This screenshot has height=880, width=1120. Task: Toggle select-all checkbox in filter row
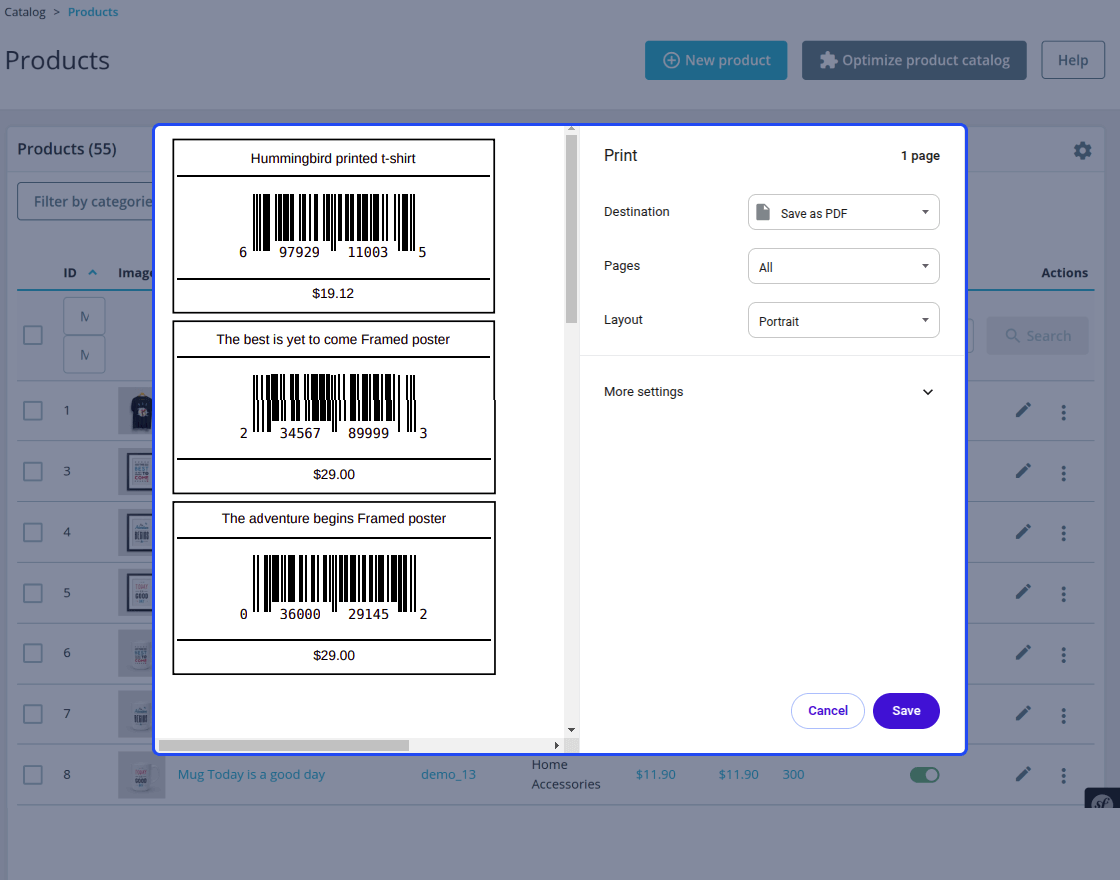tap(33, 335)
